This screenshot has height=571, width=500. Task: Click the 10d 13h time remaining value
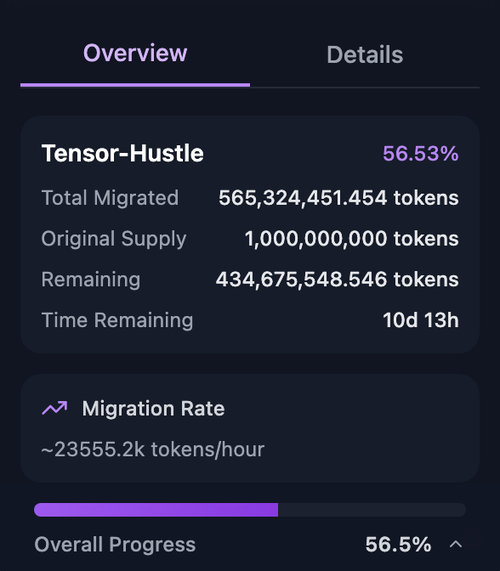point(421,320)
